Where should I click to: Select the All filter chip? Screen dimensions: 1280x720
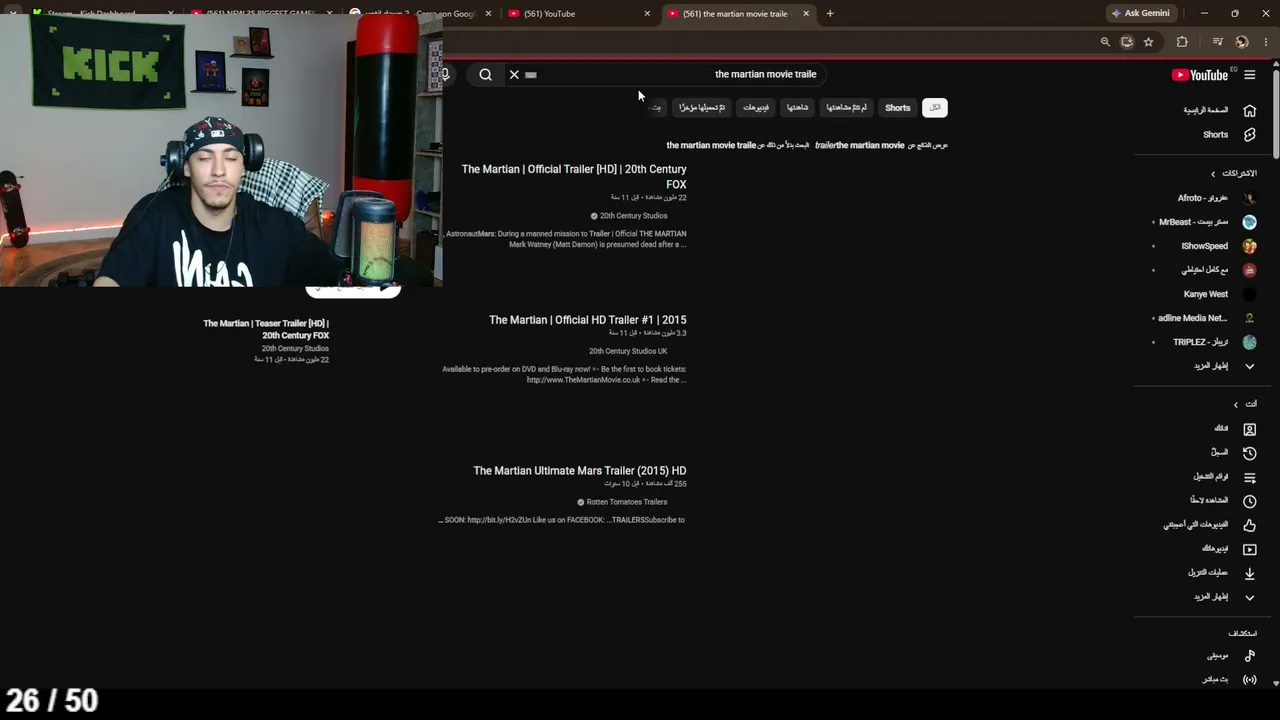[x=935, y=108]
